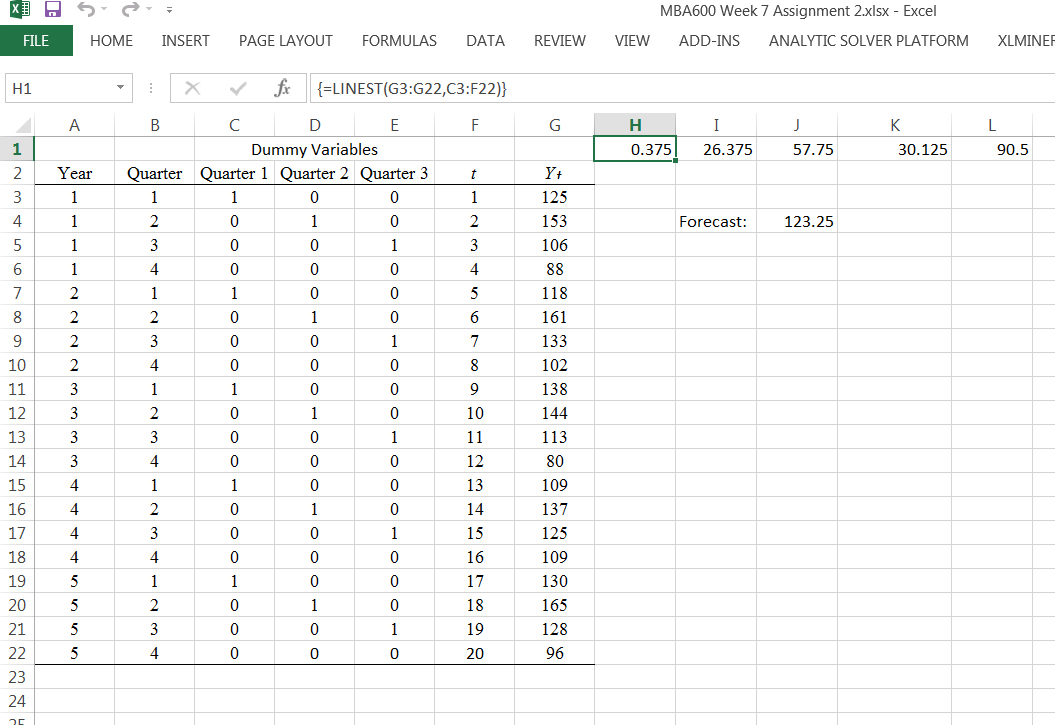Open the Insert Function fx dialog
Viewport: 1055px width, 725px height.
[282, 88]
